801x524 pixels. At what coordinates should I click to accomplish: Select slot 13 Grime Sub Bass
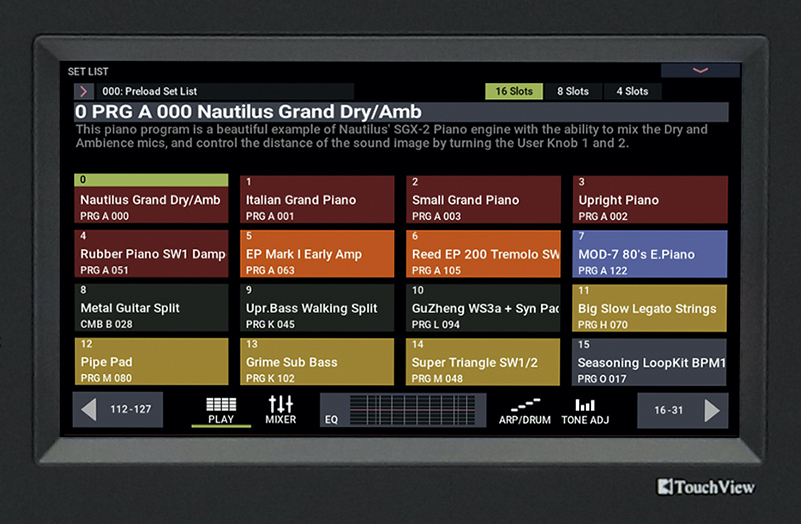pyautogui.click(x=317, y=362)
